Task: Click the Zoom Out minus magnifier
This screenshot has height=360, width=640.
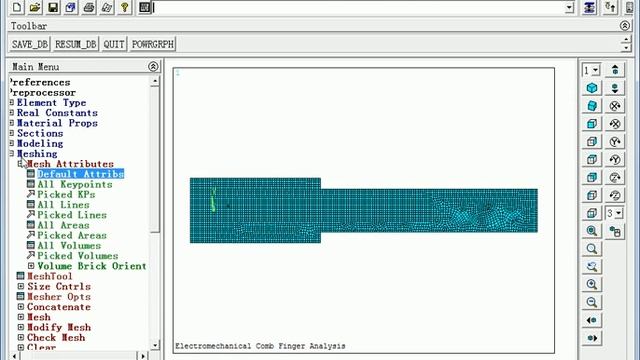Action: coord(592,302)
